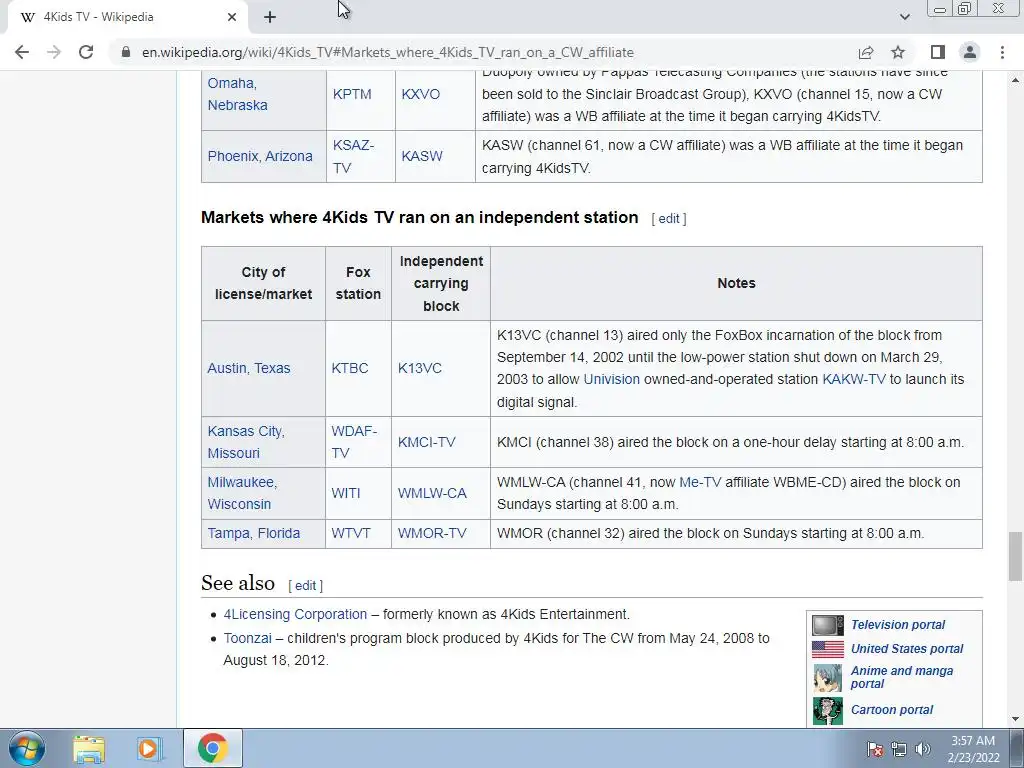Open the Cartoon portal link
1024x768 pixels.
click(891, 710)
